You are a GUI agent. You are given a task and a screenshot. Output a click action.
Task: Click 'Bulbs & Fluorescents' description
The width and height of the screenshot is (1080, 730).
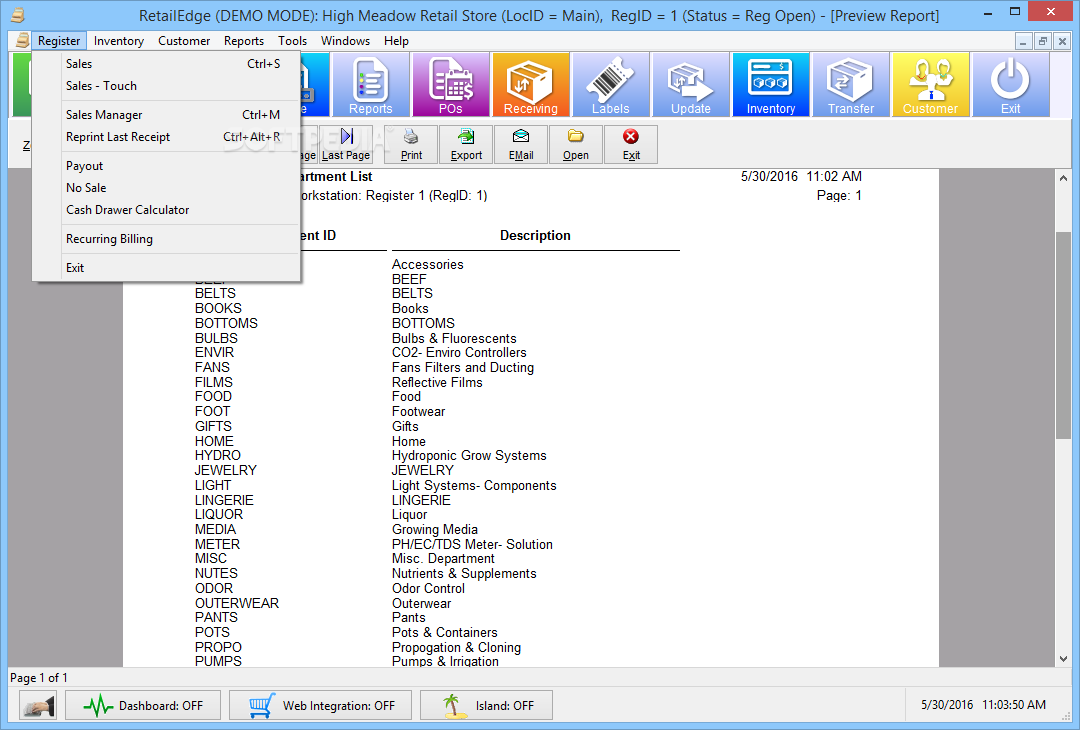(x=454, y=338)
